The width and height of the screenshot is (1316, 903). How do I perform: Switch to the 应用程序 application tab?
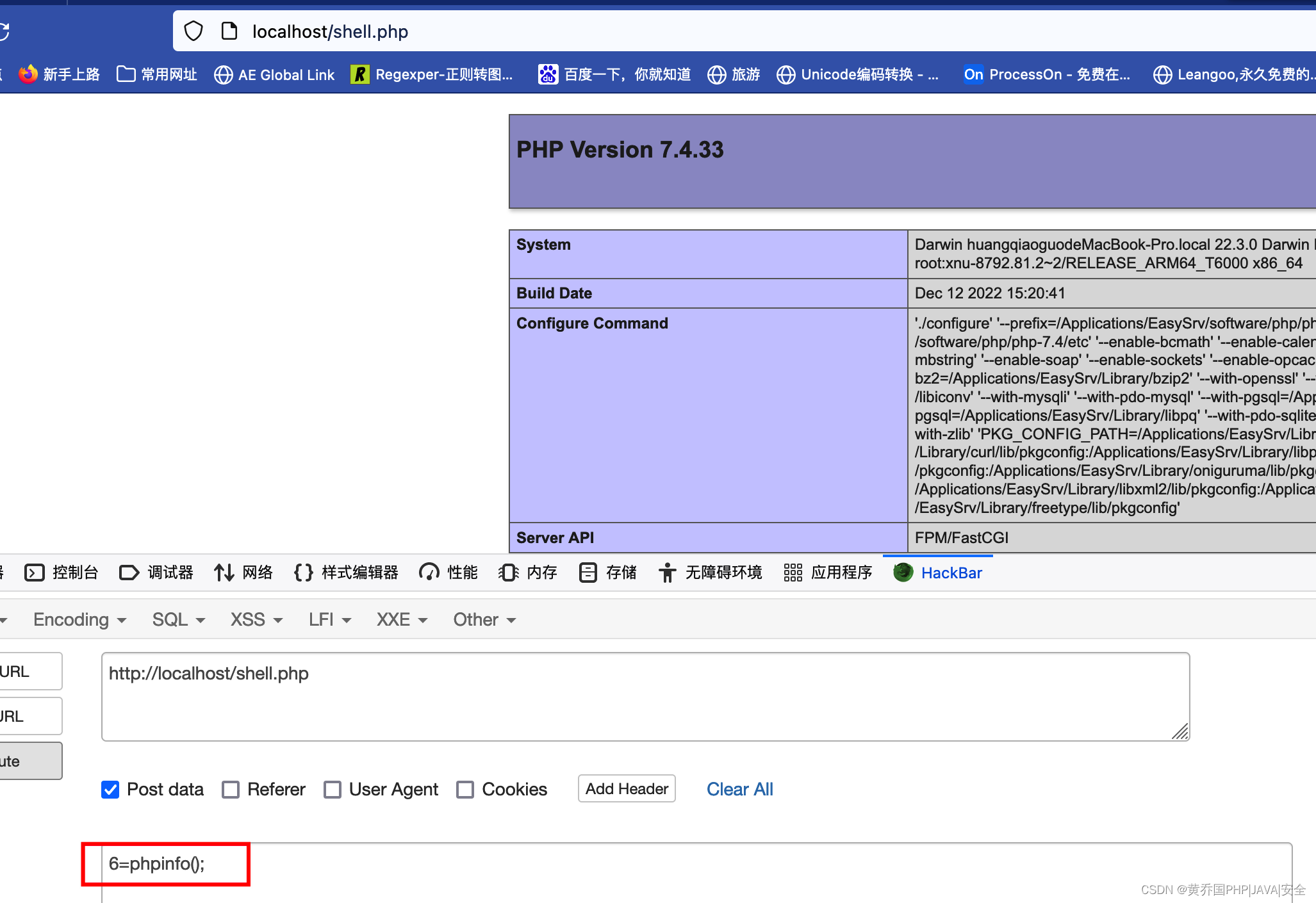point(828,572)
